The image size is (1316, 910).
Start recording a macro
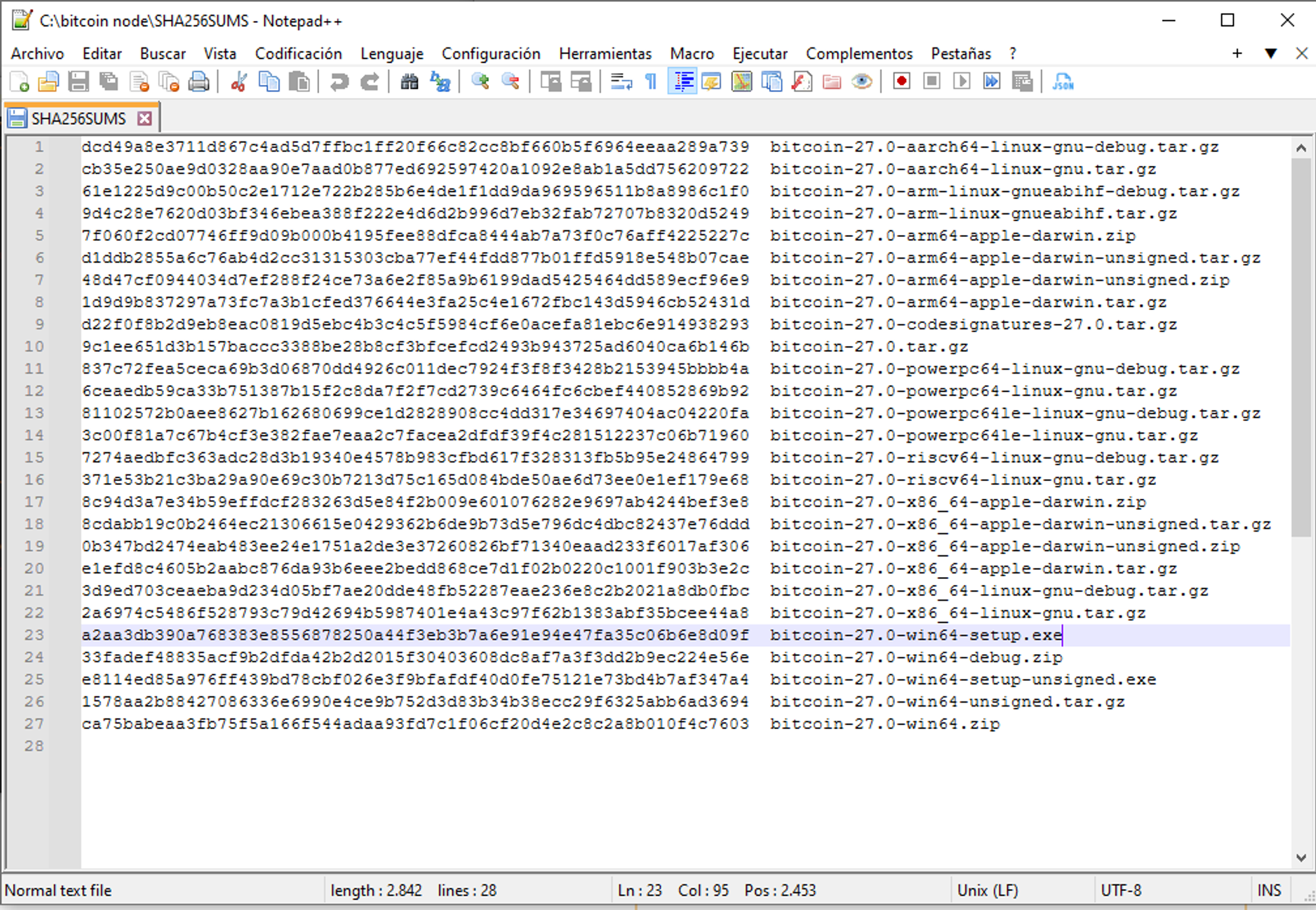point(901,82)
